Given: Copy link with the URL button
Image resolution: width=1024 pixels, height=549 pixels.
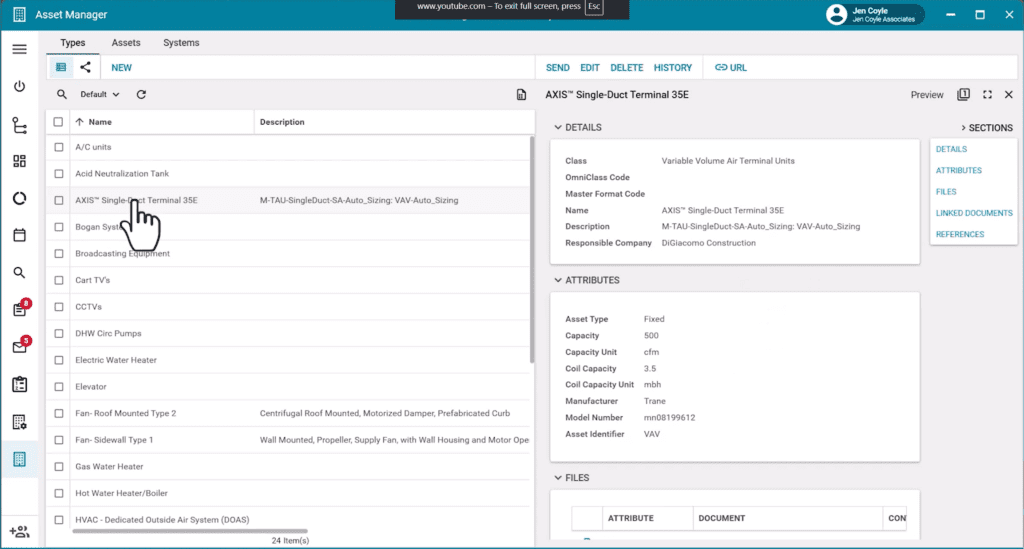Looking at the screenshot, I should (x=731, y=67).
